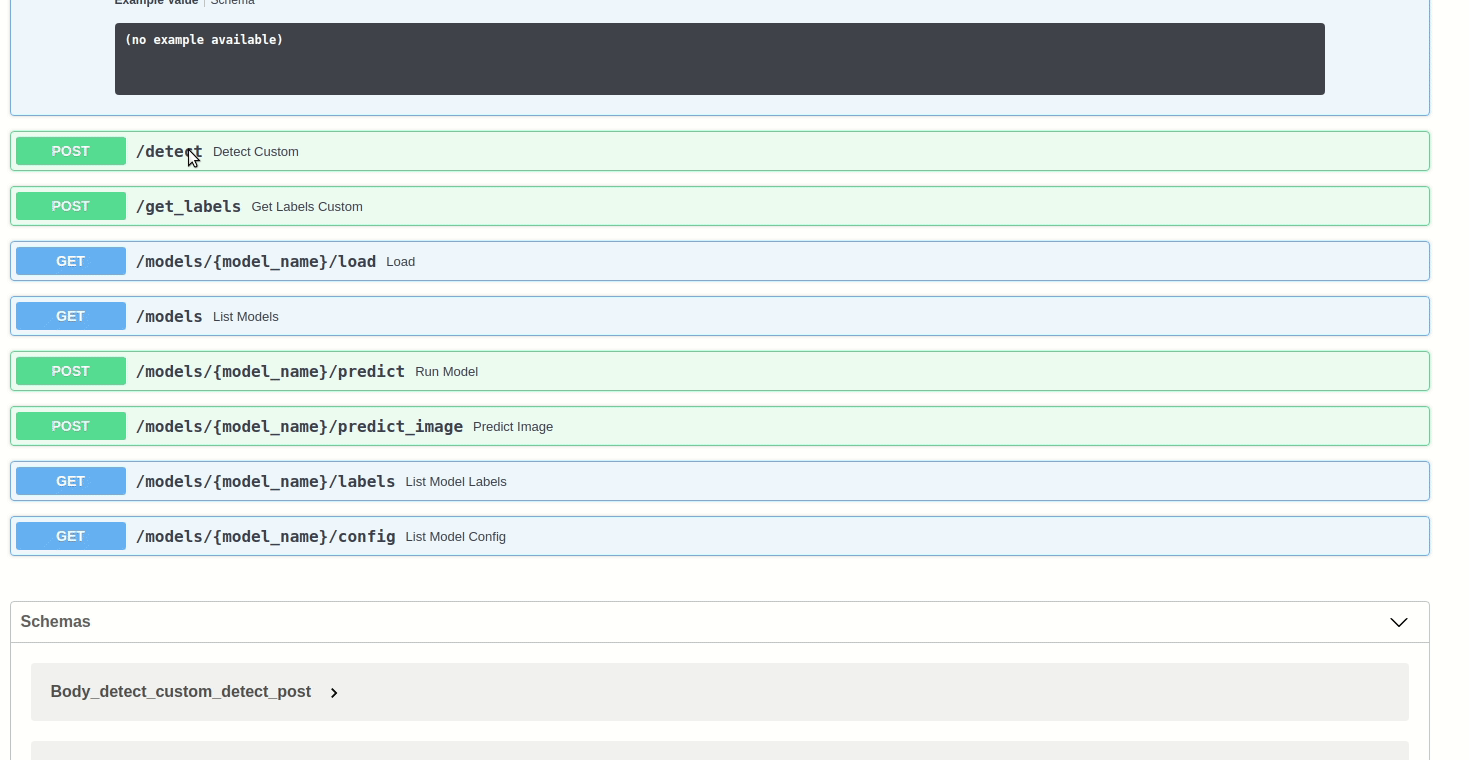The height and width of the screenshot is (760, 1469).
Task: Click the GET badge on /models
Action: click(70, 316)
